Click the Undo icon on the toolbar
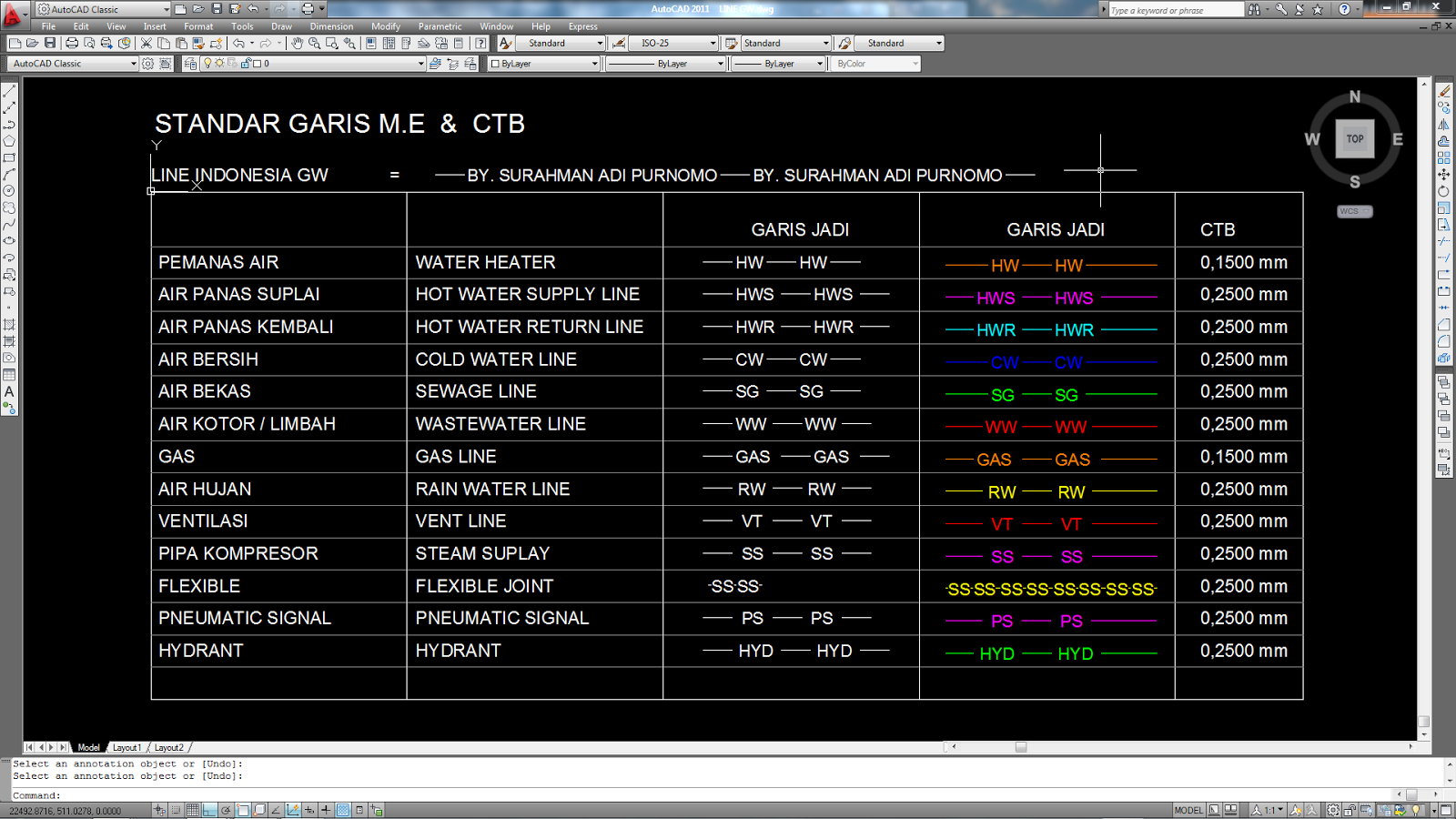Viewport: 1456px width, 819px height. (x=238, y=42)
